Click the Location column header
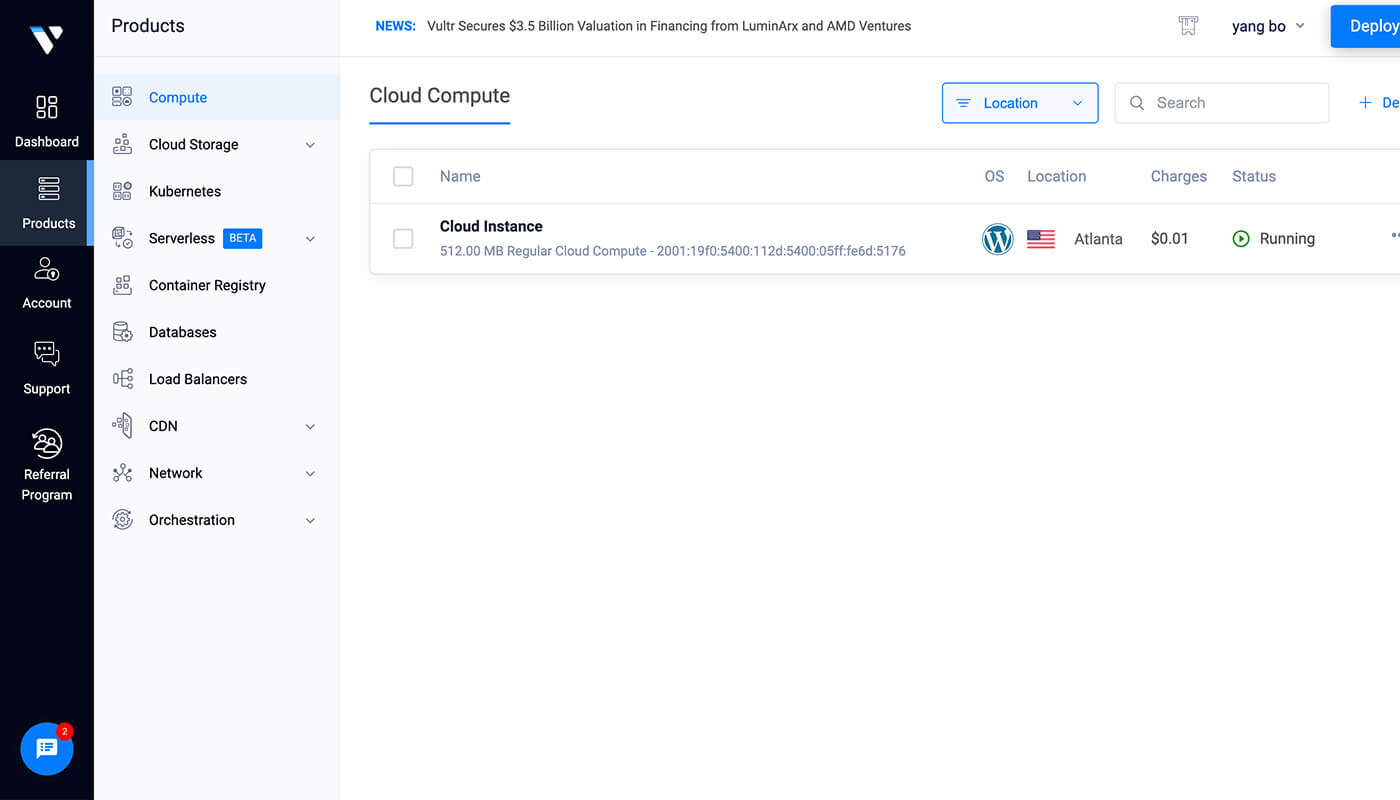This screenshot has width=1400, height=800. pos(1056,176)
